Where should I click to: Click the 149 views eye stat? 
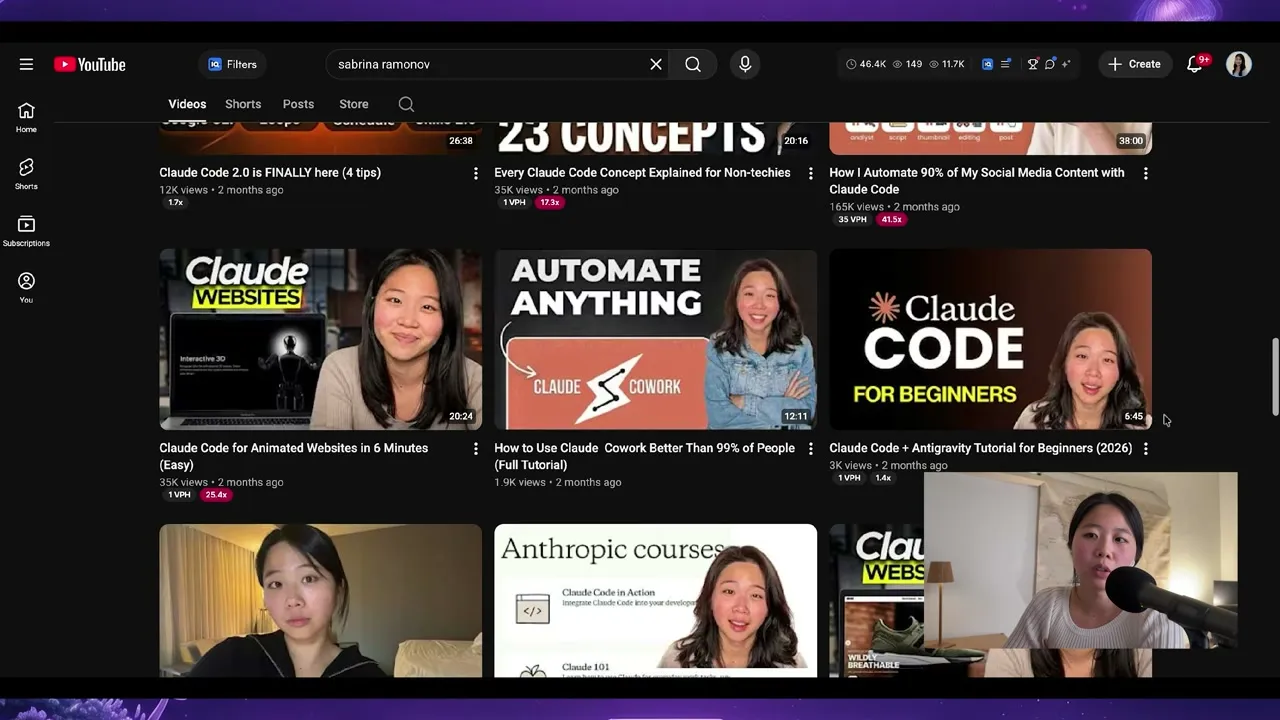point(907,64)
